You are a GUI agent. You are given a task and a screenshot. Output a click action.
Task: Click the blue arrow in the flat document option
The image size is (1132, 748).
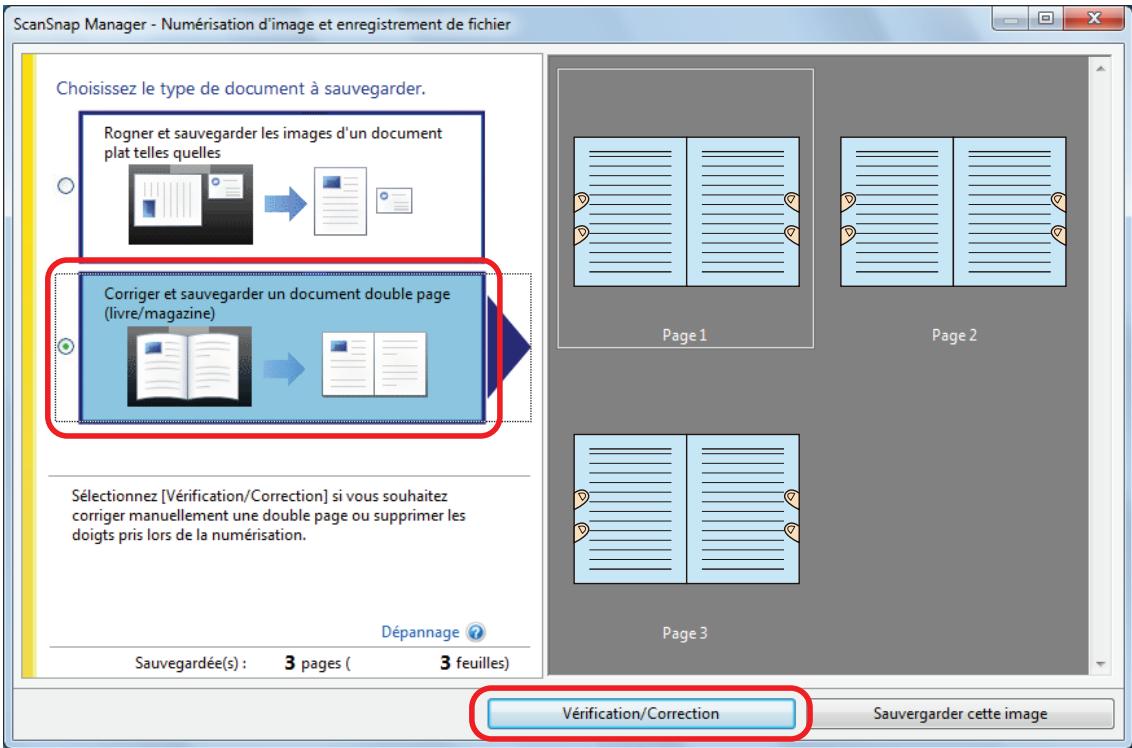point(285,204)
